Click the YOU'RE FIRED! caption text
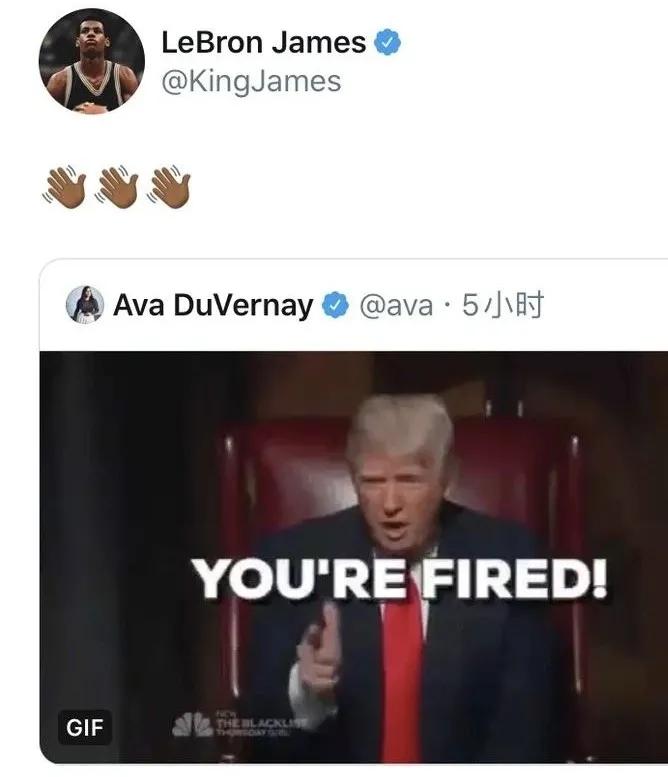668x777 pixels. tap(399, 578)
